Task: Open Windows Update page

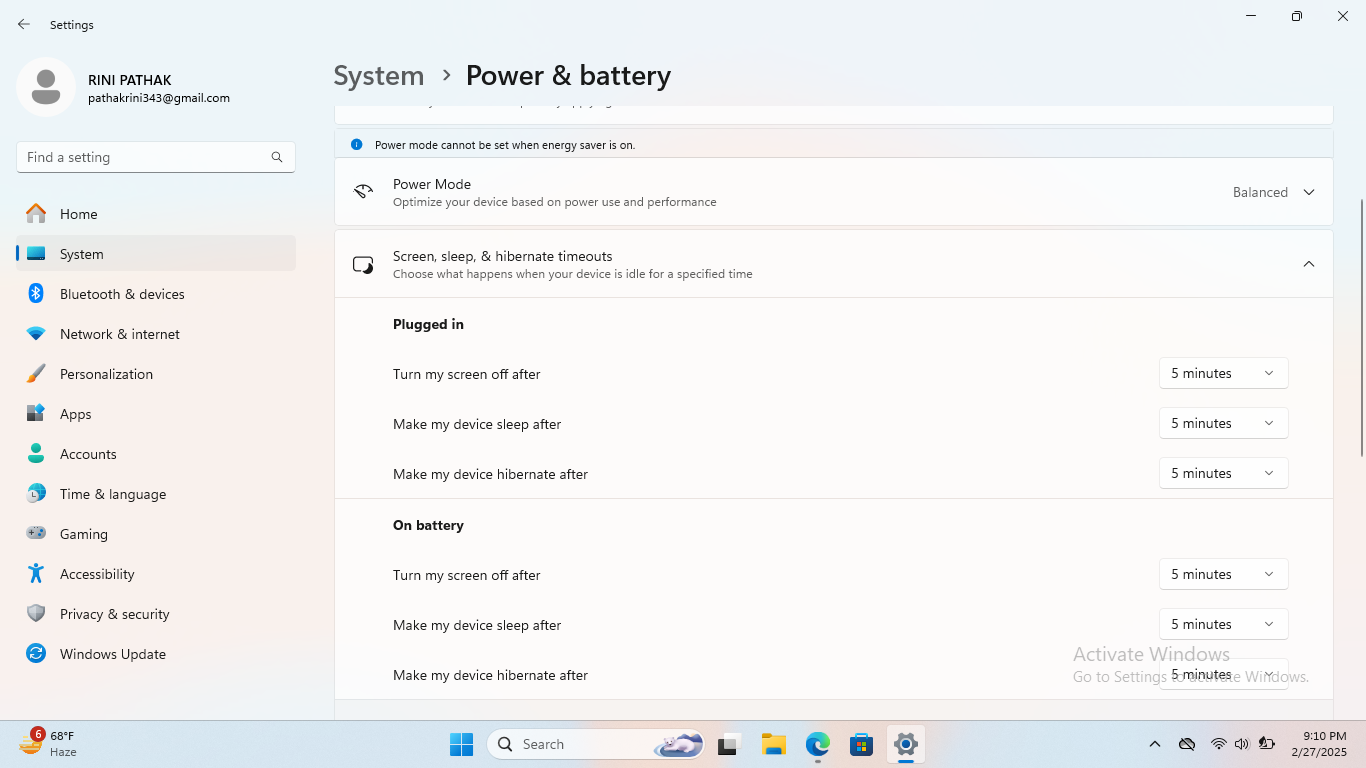Action: 113,654
